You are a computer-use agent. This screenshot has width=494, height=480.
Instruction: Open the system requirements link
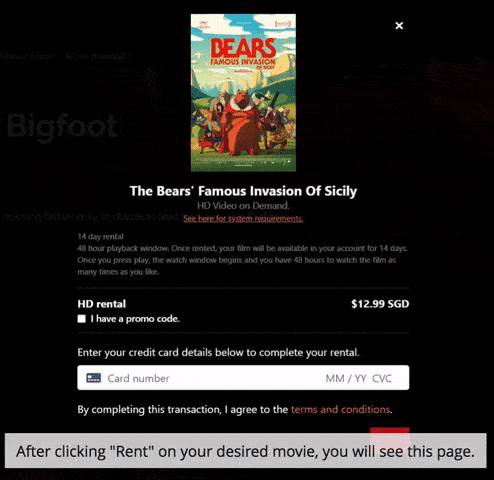243,218
